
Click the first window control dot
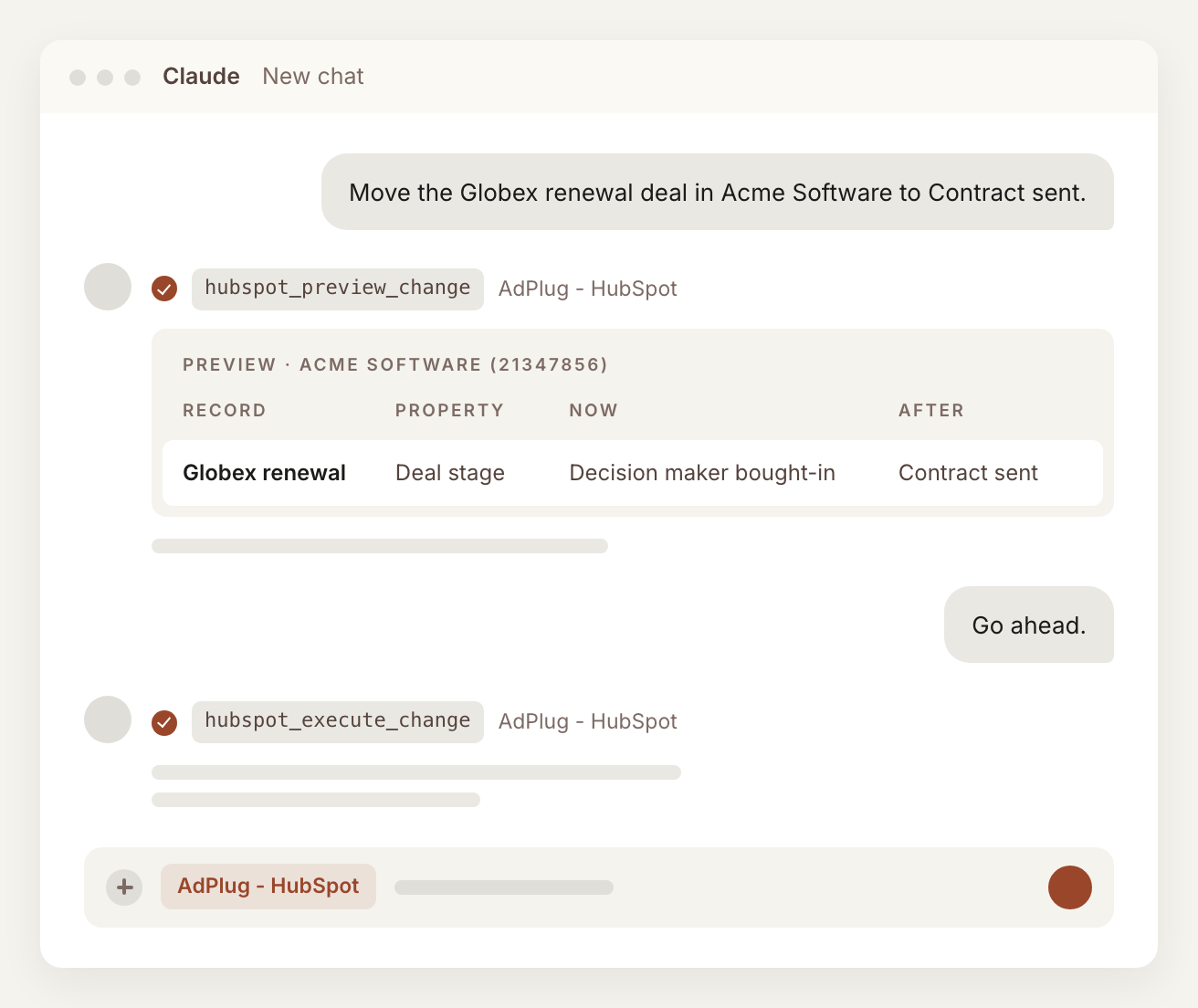(78, 78)
